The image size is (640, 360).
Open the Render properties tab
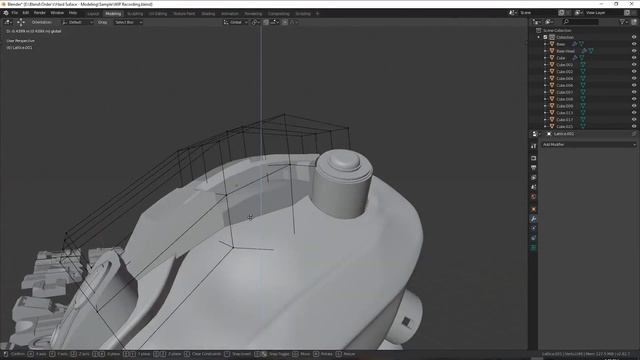point(533,158)
